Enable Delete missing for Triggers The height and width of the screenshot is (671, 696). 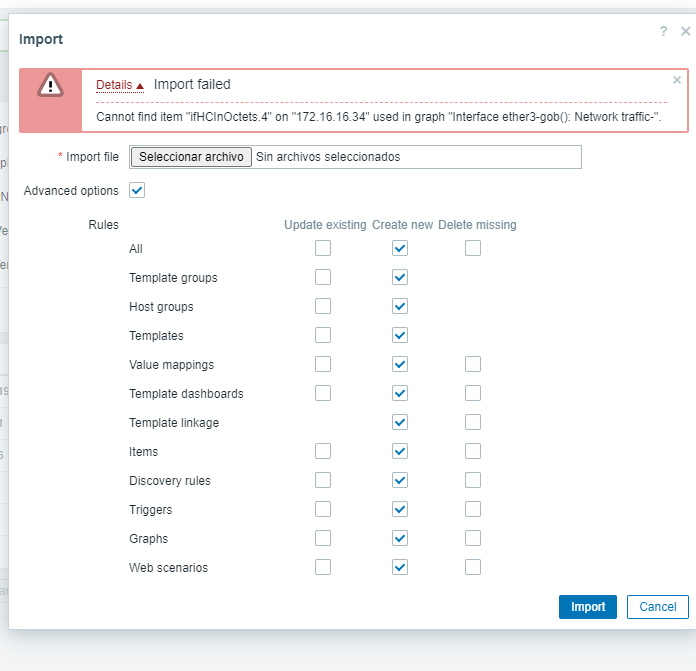point(473,509)
